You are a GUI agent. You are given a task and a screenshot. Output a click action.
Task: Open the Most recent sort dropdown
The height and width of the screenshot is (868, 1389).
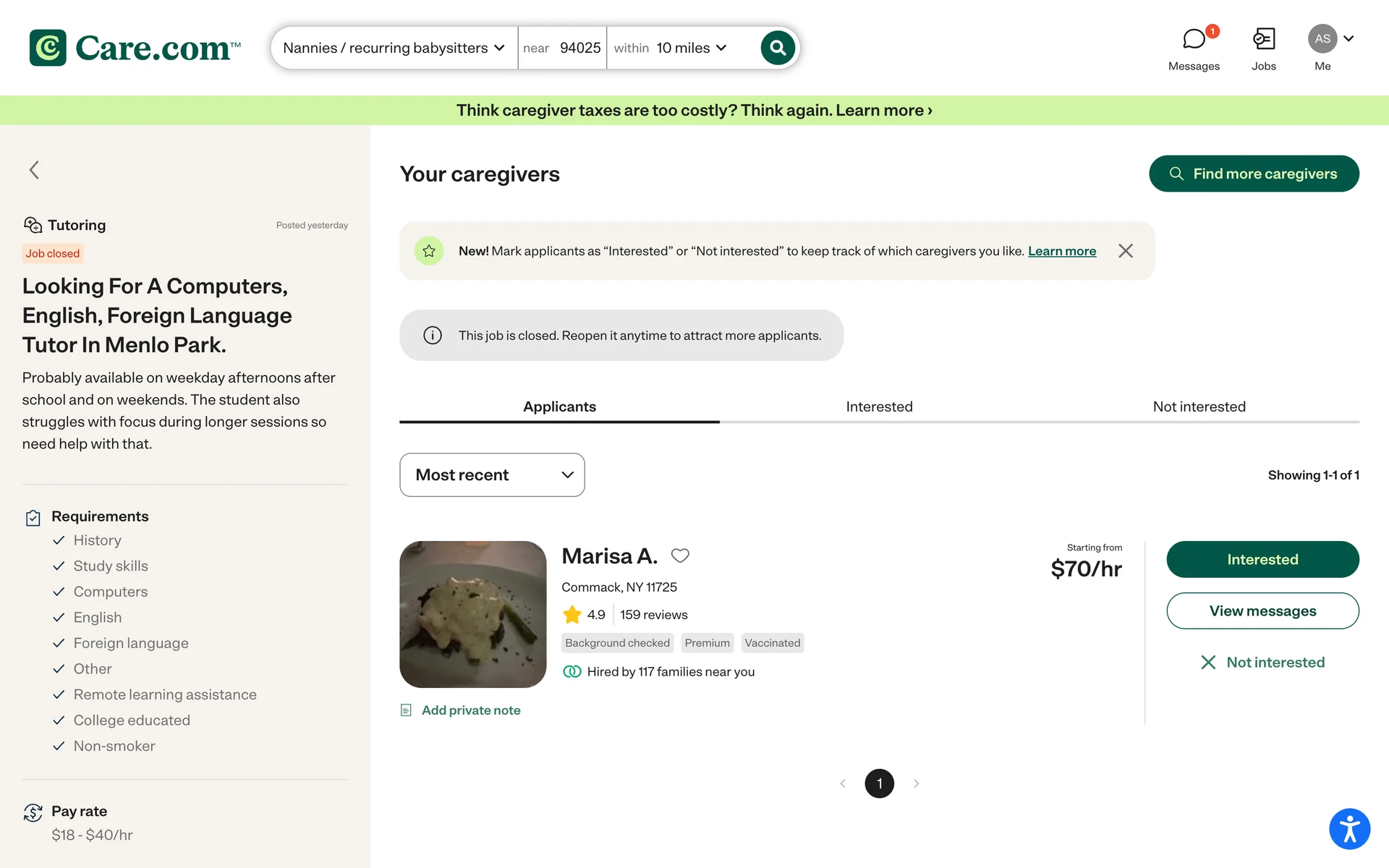tap(492, 475)
